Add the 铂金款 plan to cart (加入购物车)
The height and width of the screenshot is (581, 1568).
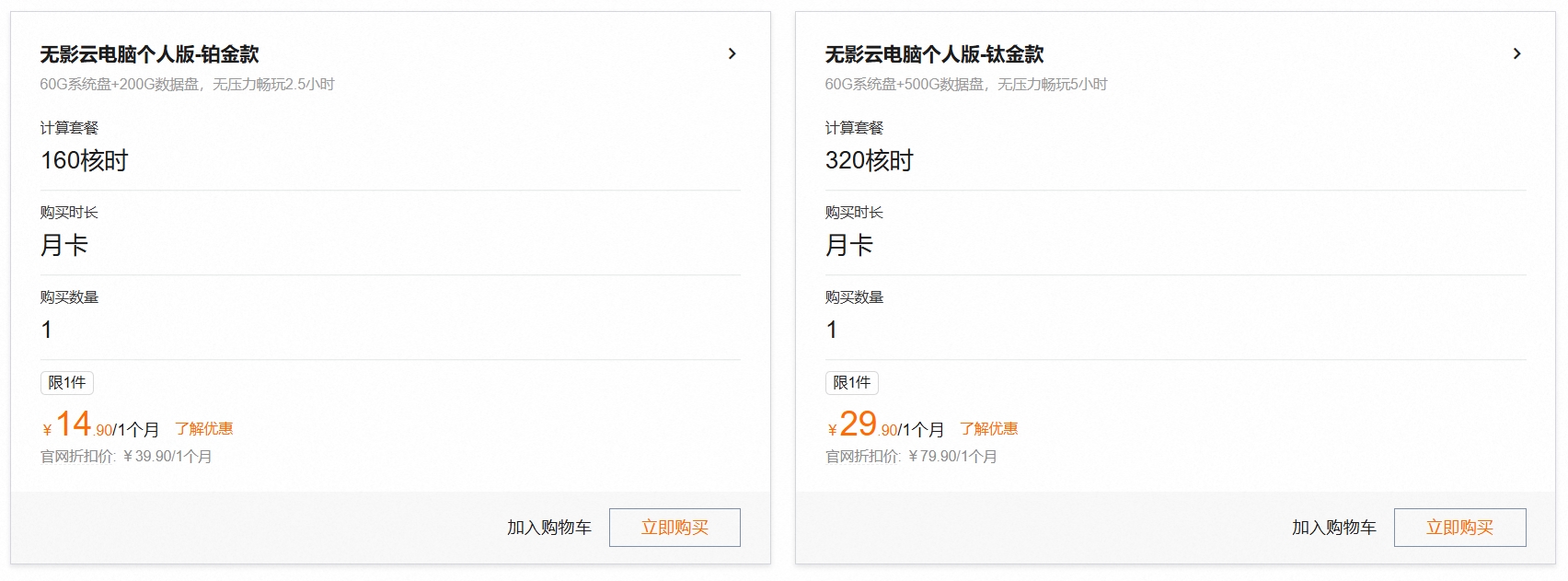click(x=549, y=528)
